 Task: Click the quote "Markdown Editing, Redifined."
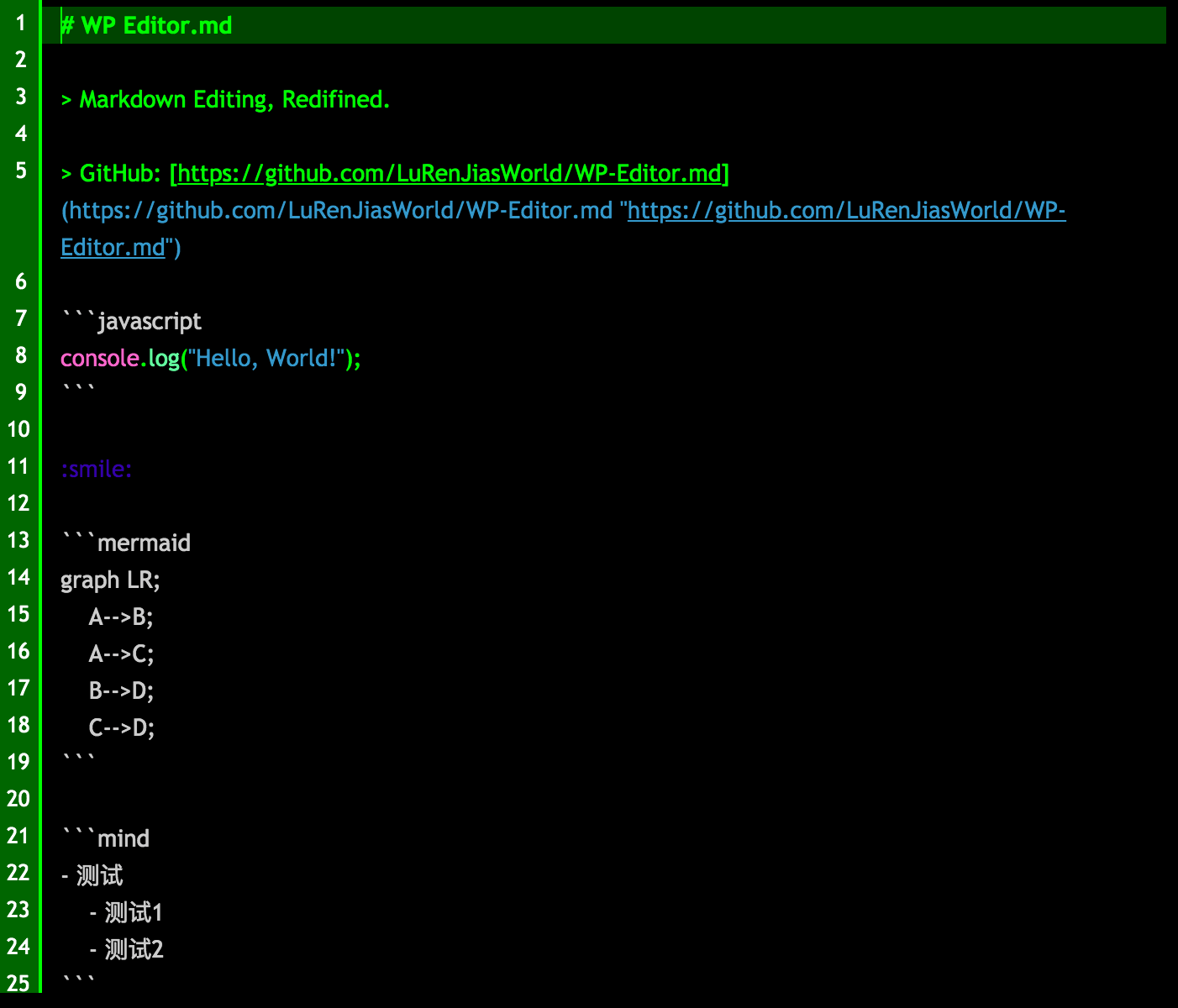234,99
